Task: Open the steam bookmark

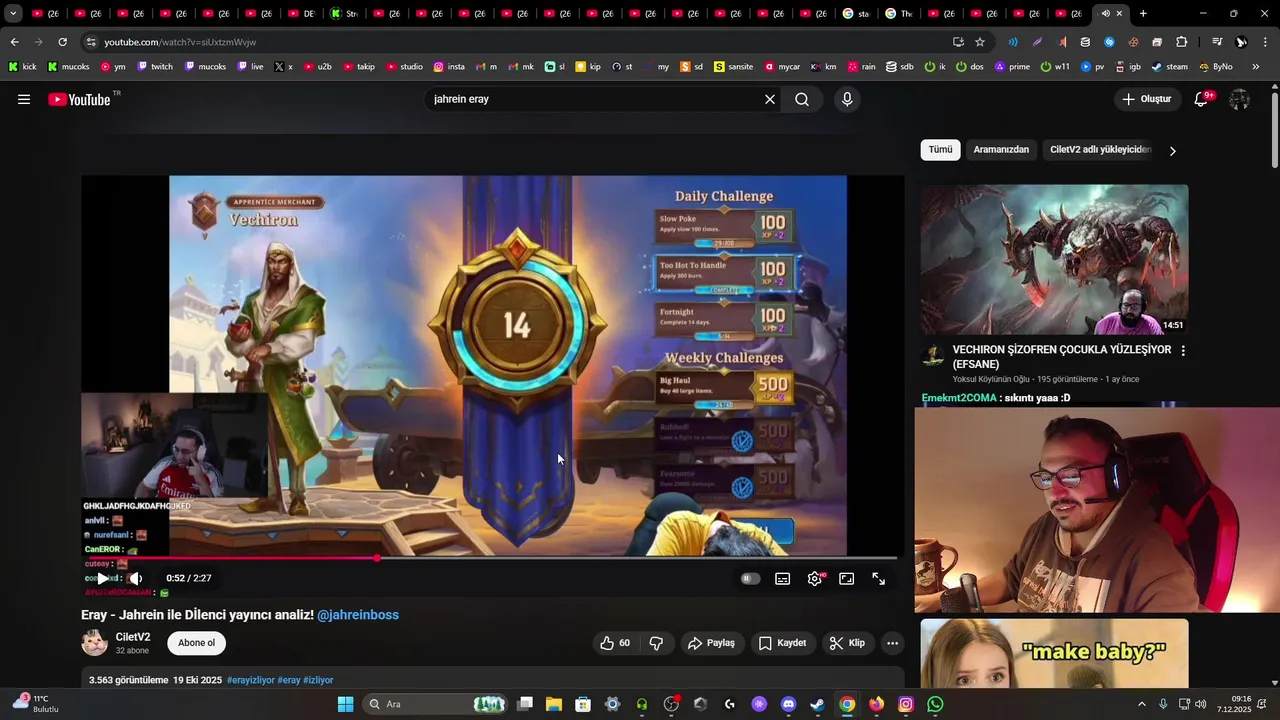Action: pos(1169,67)
